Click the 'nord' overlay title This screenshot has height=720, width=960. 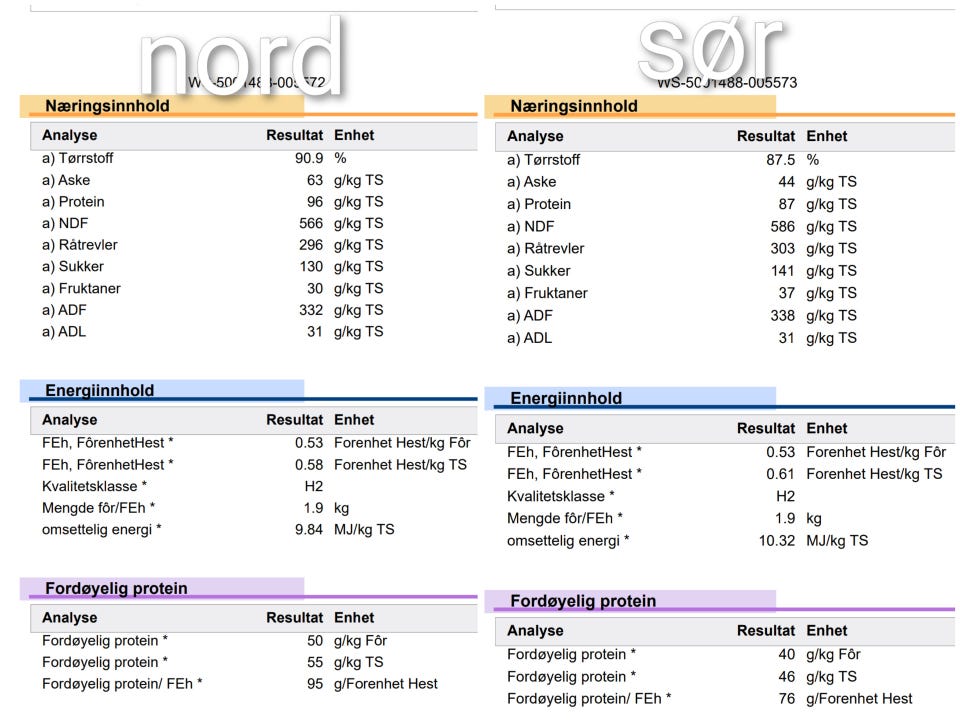click(241, 56)
